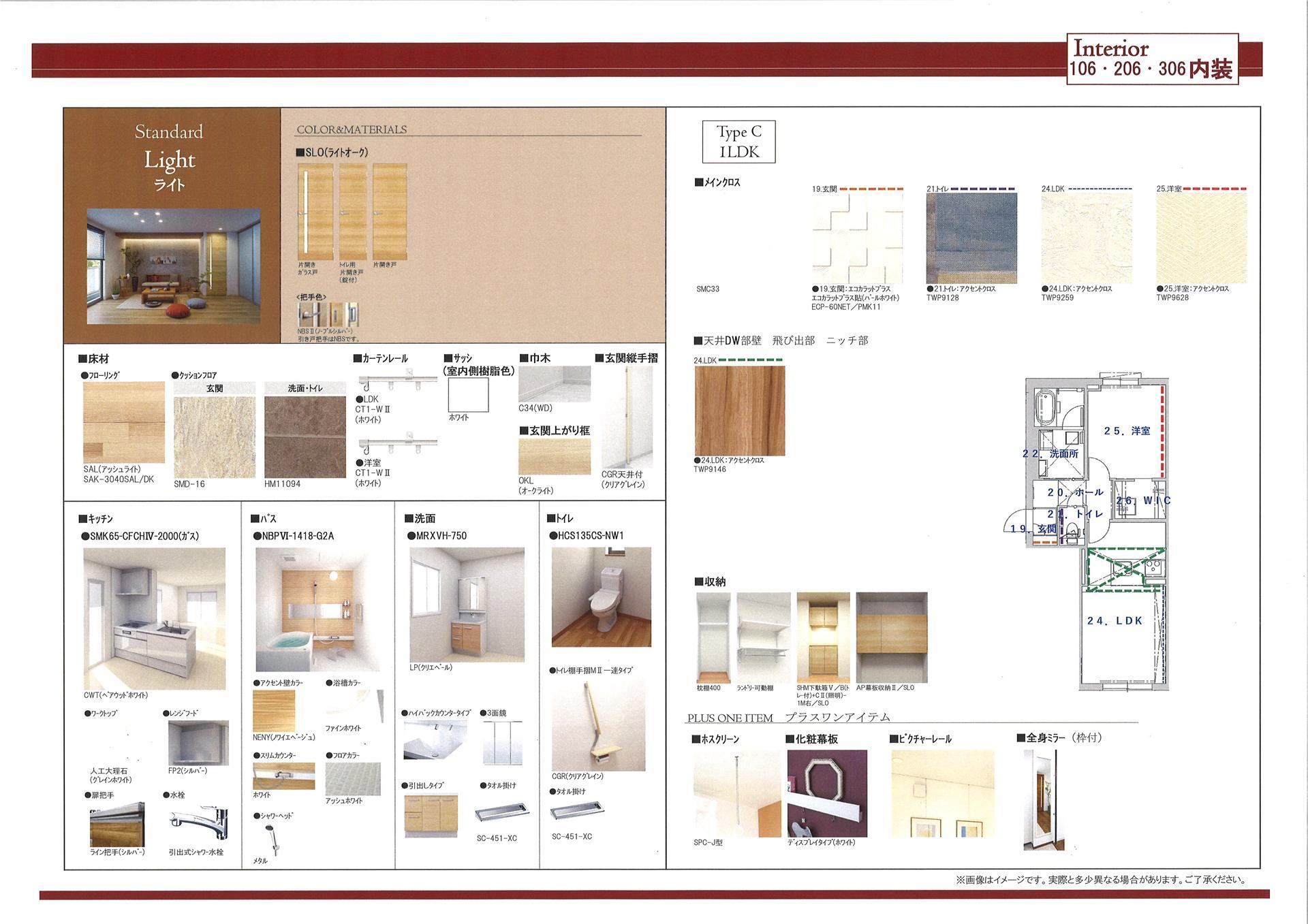Click the 枕棚400 storage image
This screenshot has height=924, width=1308.
(x=713, y=637)
